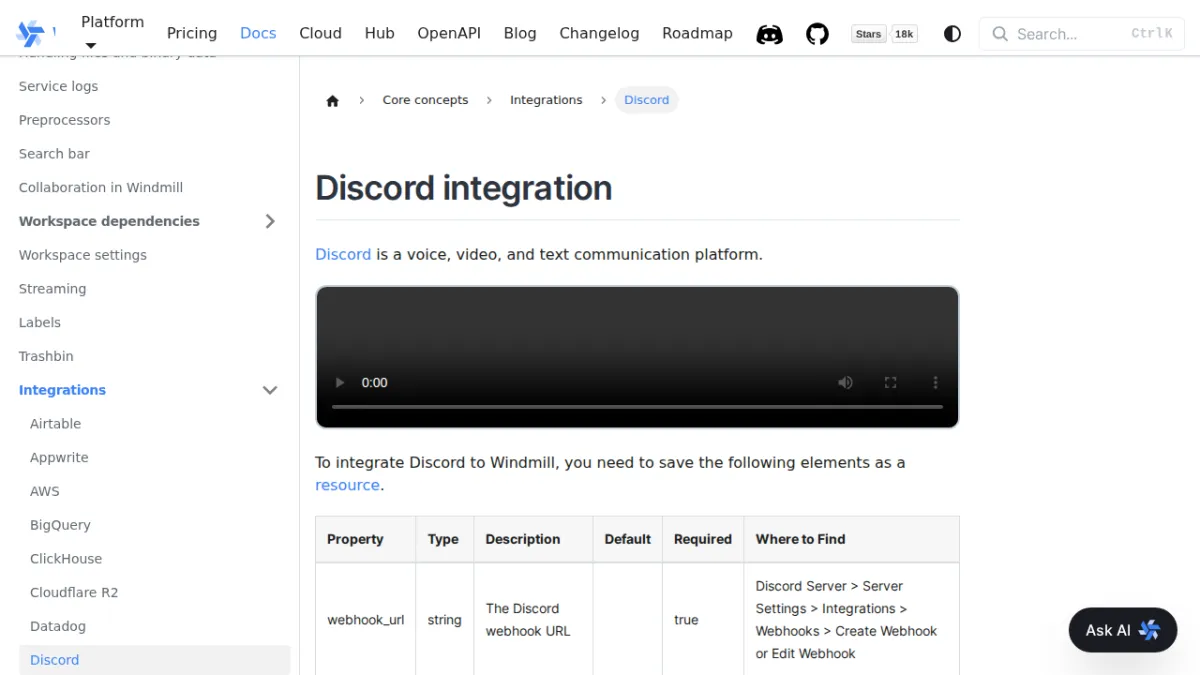The width and height of the screenshot is (1200, 675).
Task: Open the Appwrite integration page
Action: 59,458
